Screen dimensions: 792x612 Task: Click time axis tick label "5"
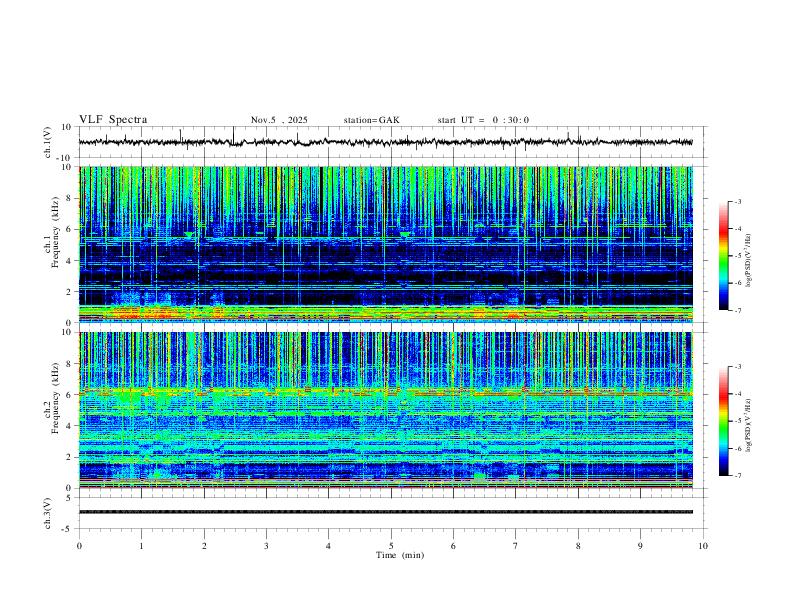(x=391, y=546)
